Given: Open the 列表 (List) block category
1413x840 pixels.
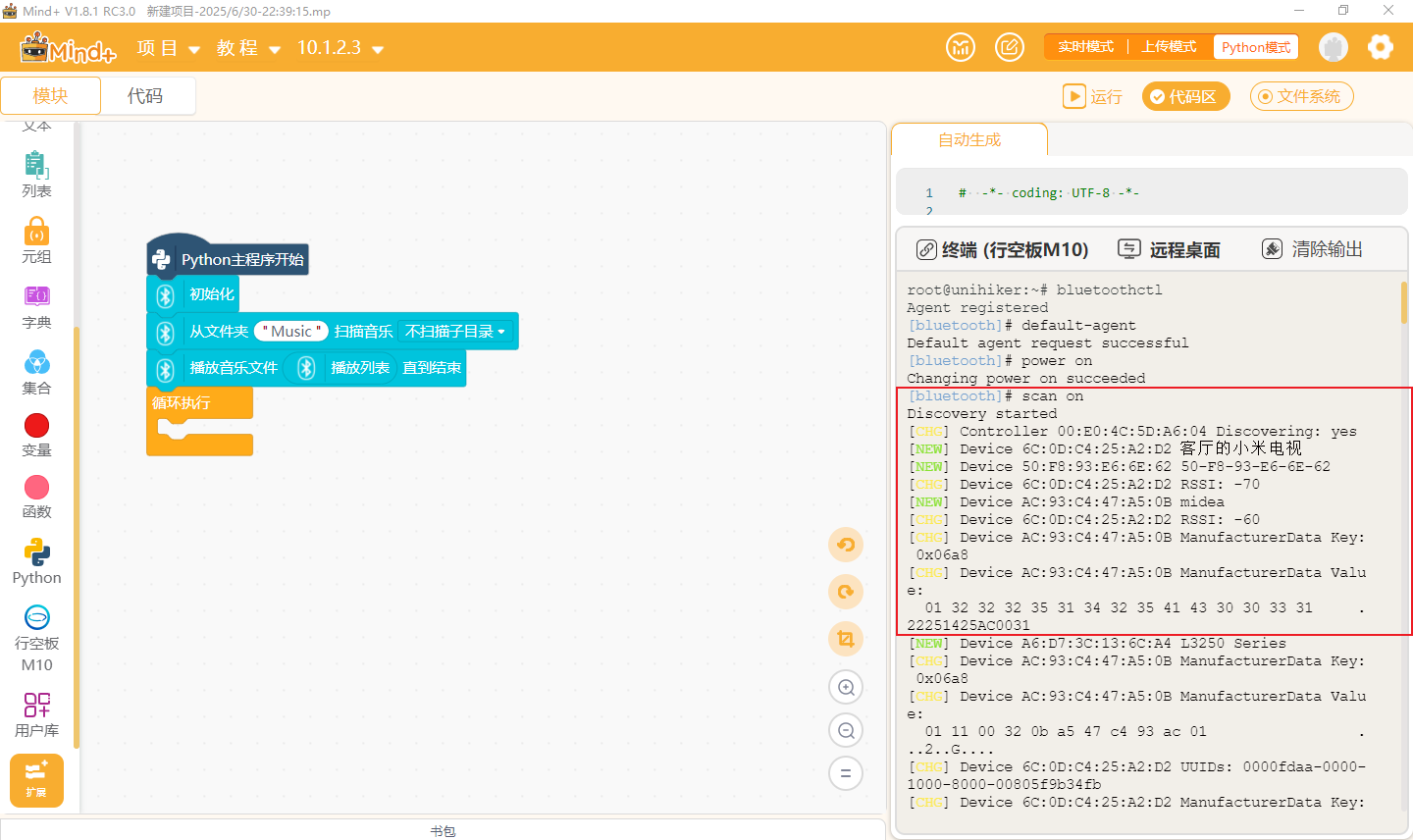Looking at the screenshot, I should pos(36,175).
